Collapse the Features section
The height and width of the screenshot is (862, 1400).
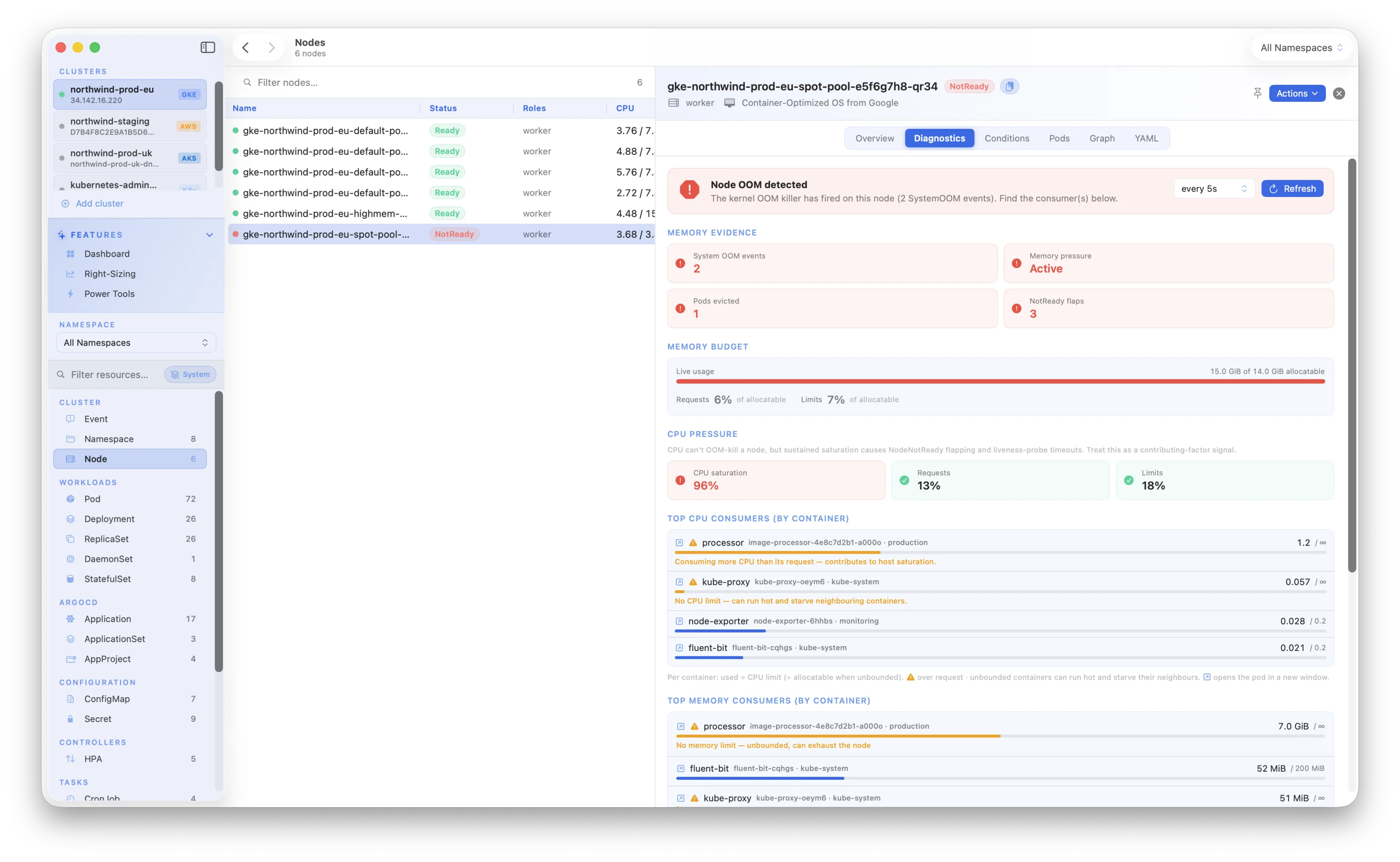pyautogui.click(x=209, y=235)
